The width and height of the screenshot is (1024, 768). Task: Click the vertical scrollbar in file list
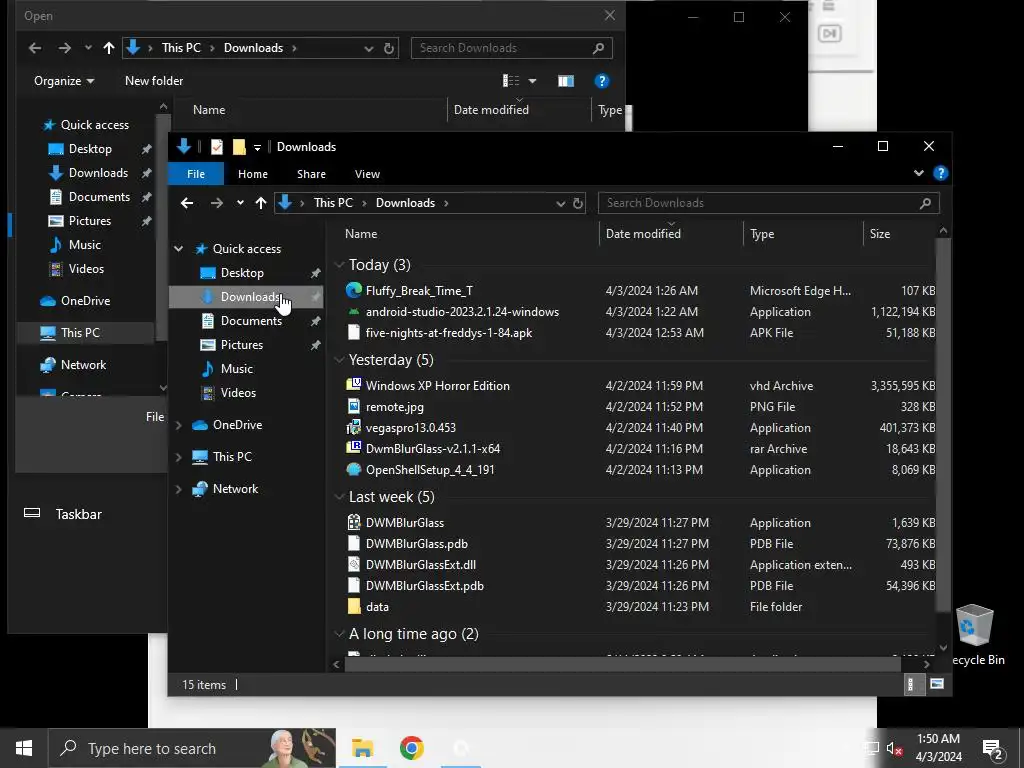[943, 425]
